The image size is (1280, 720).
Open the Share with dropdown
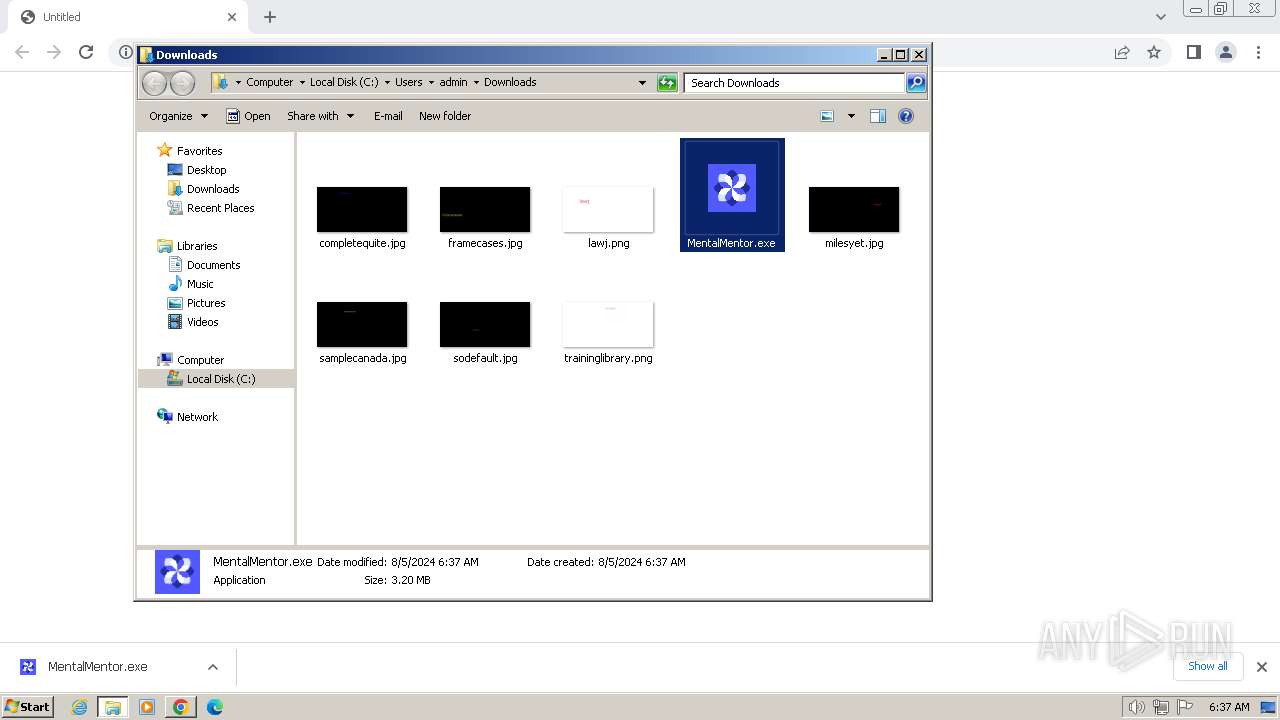[320, 116]
